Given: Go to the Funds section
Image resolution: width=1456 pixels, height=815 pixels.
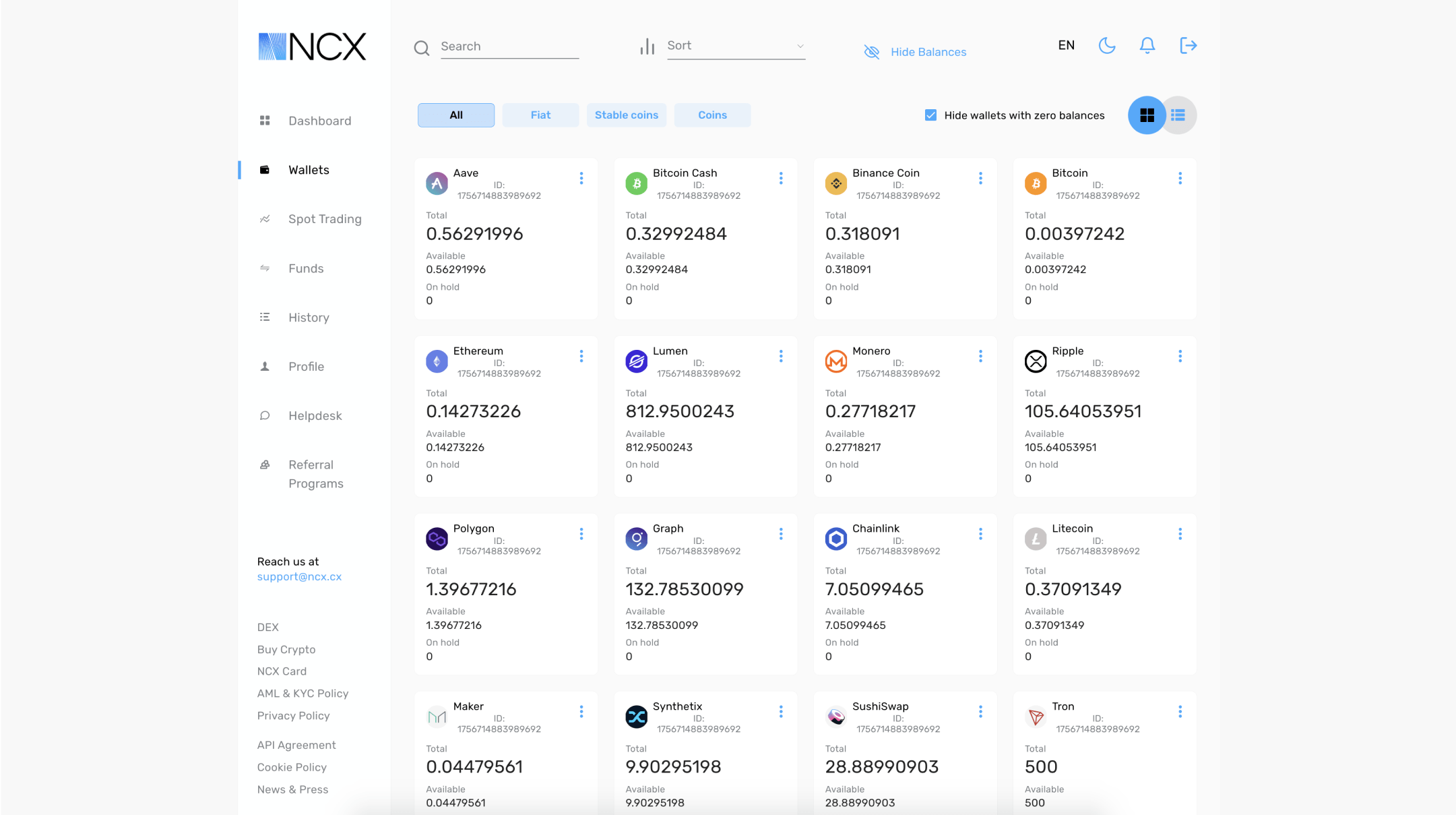Looking at the screenshot, I should (x=305, y=268).
